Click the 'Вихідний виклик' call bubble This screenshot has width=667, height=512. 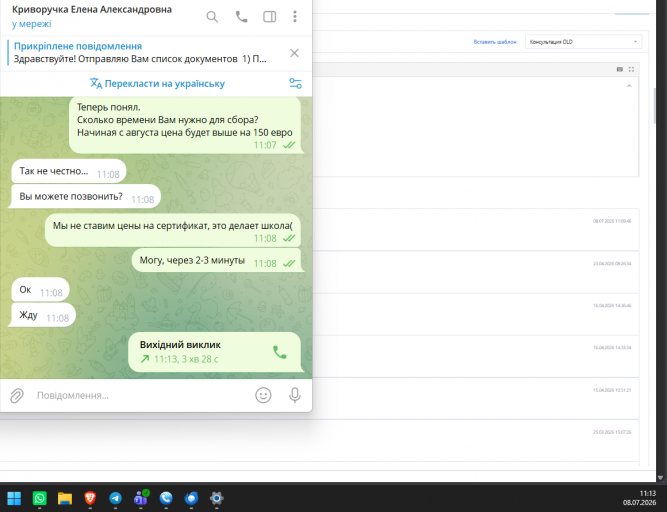214,352
